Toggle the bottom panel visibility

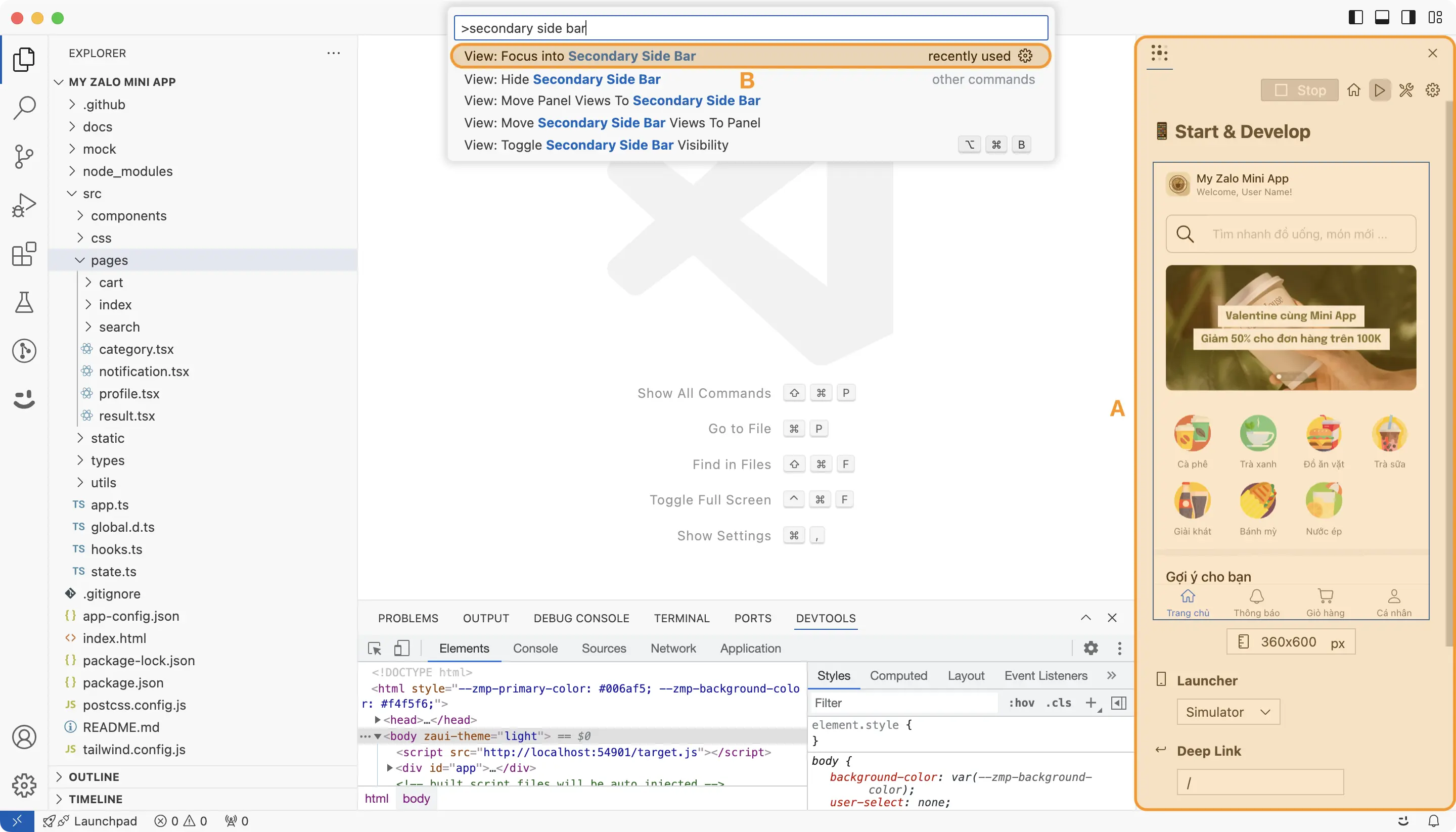coord(1382,17)
